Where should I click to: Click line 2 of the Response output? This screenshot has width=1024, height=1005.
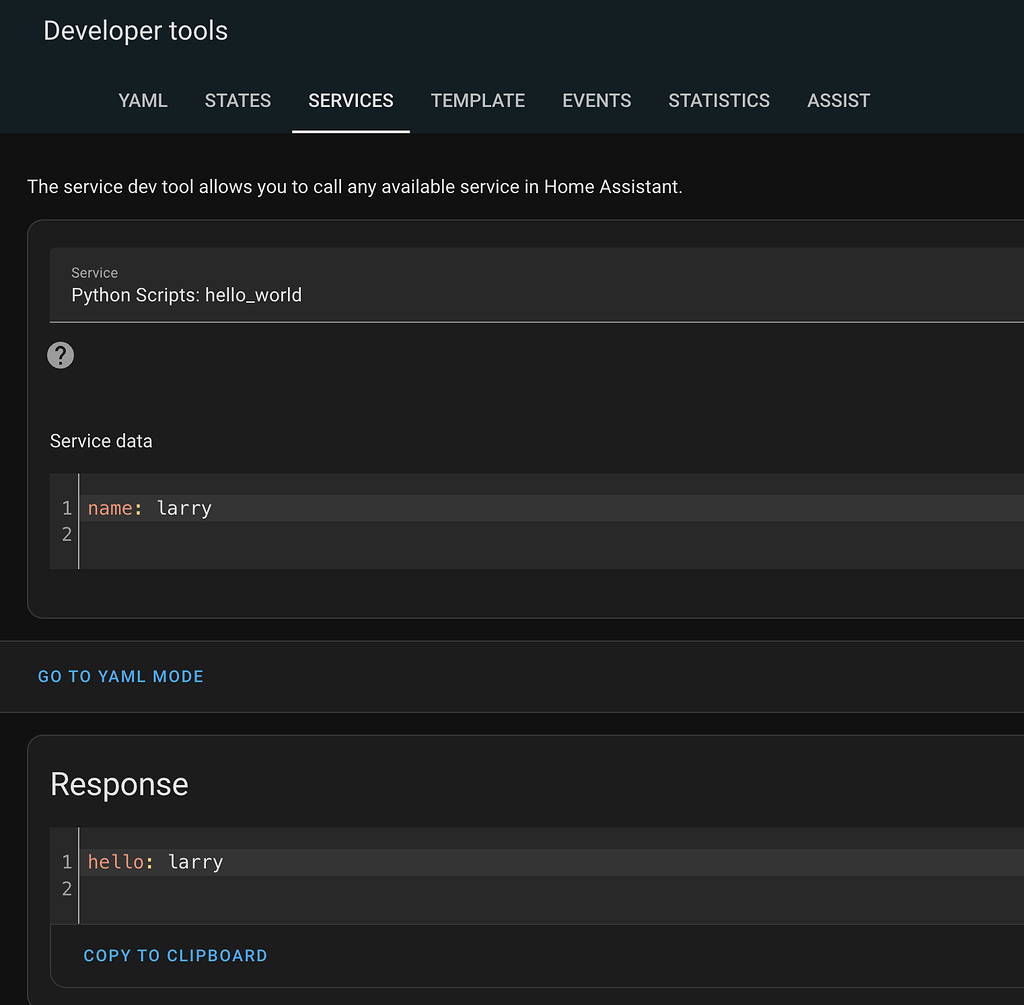300,888
